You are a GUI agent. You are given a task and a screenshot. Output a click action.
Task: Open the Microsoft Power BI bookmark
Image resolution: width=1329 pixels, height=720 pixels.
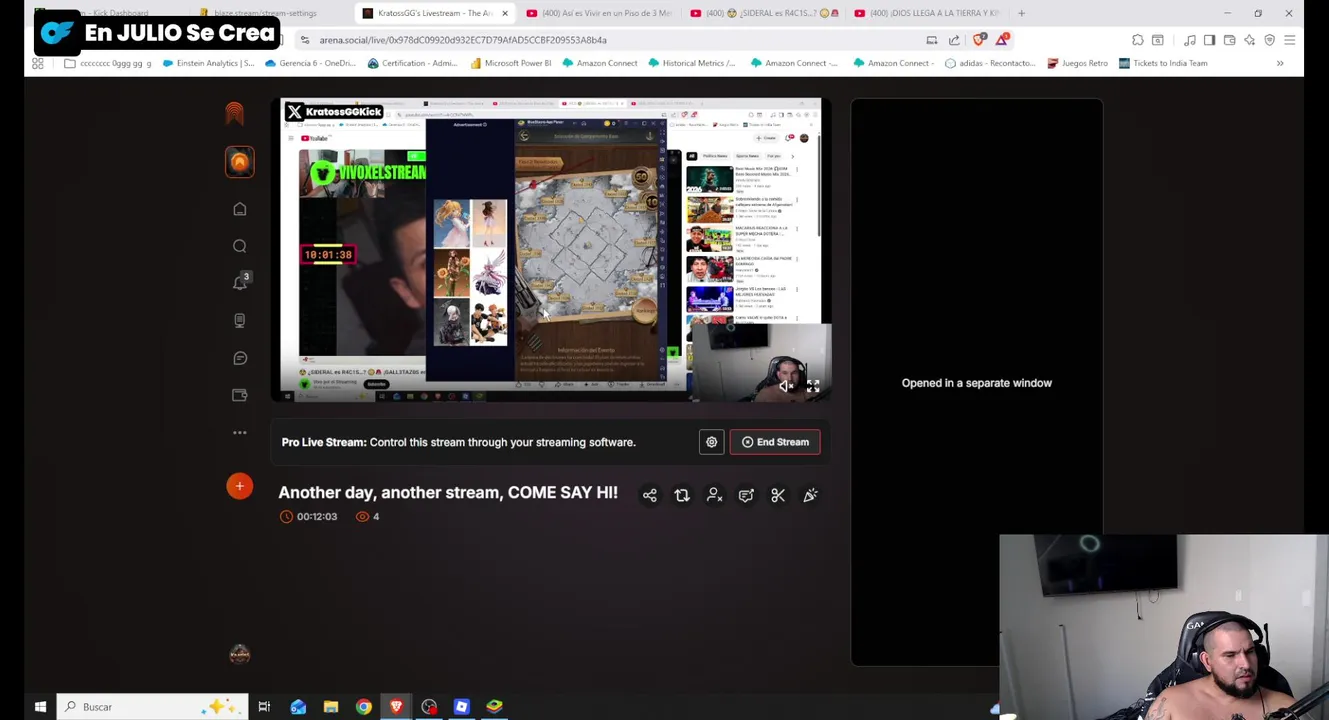pos(510,63)
